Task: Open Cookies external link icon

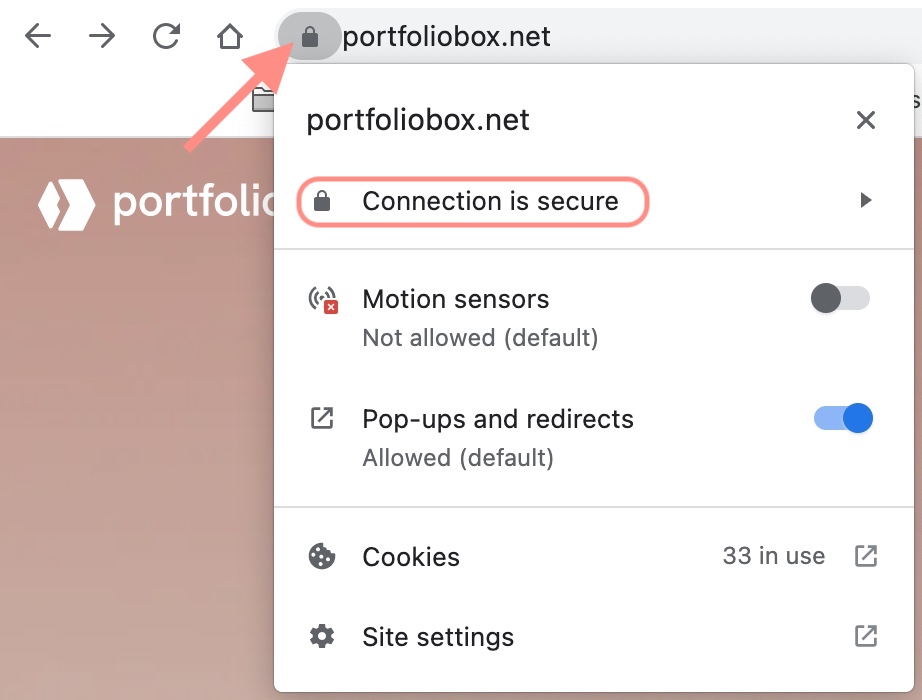Action: [x=866, y=556]
